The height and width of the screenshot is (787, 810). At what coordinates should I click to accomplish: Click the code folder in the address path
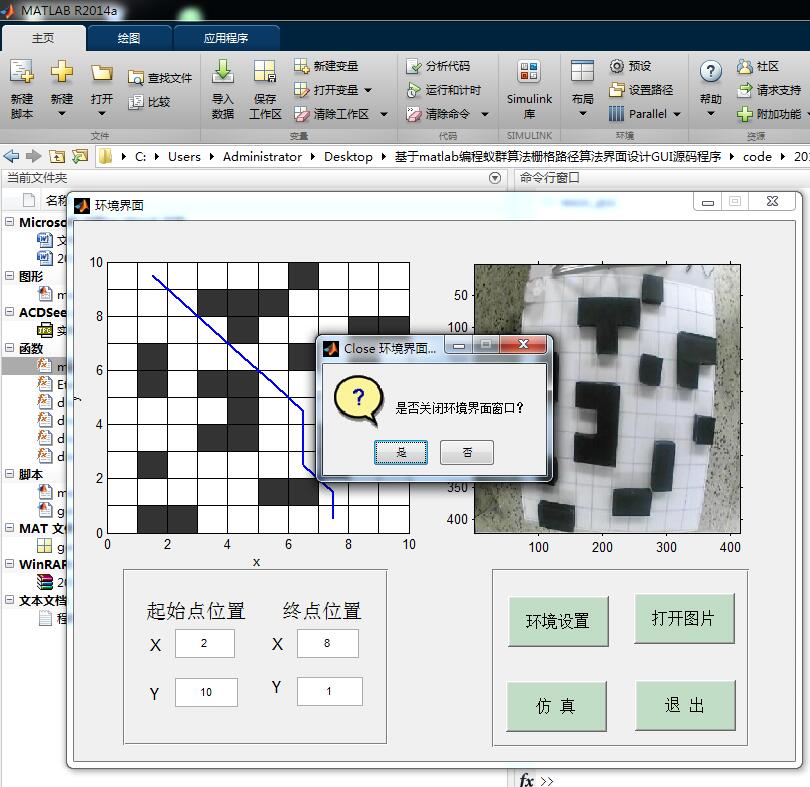coord(757,157)
